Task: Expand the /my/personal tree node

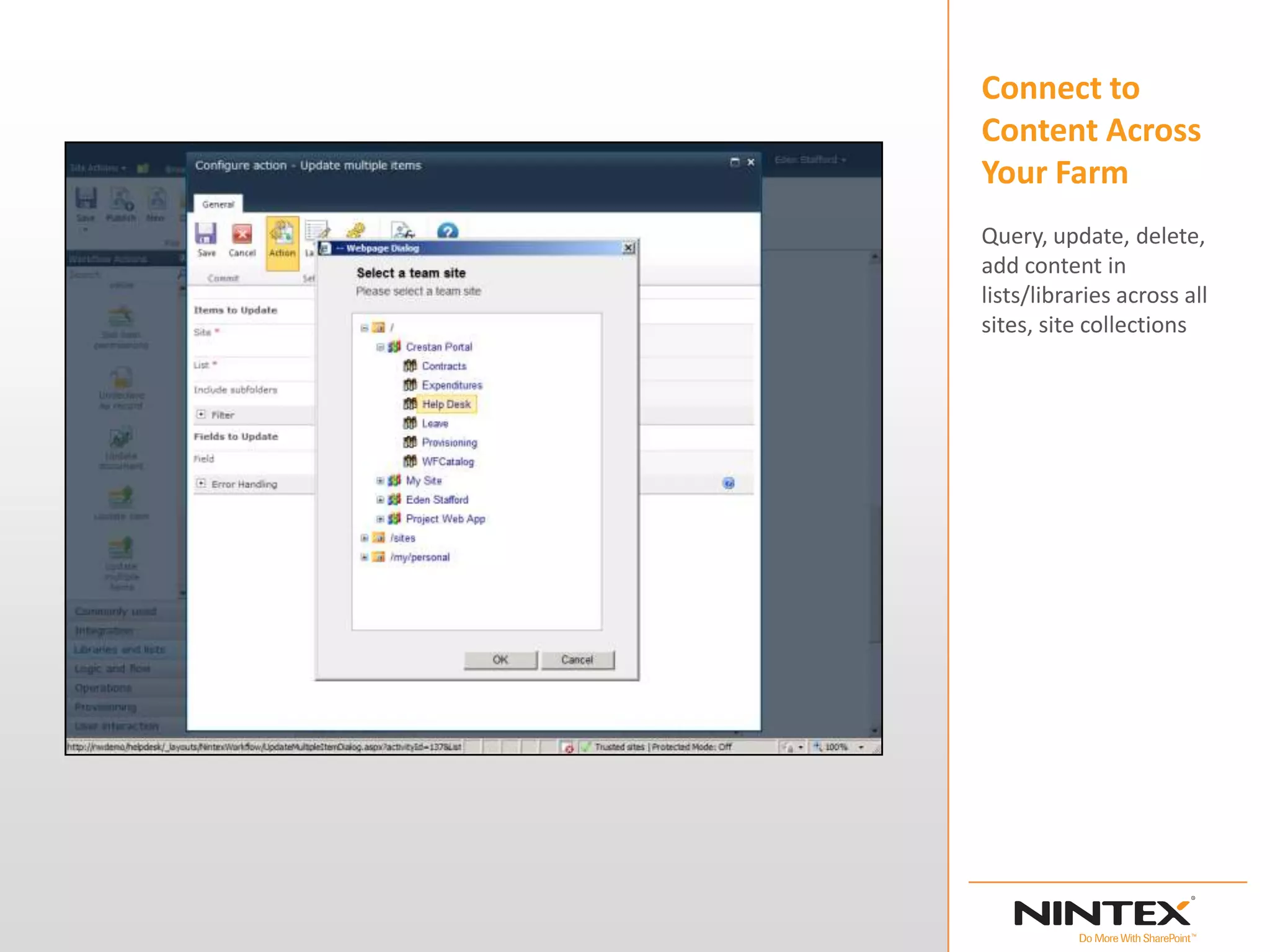Action: click(x=365, y=557)
